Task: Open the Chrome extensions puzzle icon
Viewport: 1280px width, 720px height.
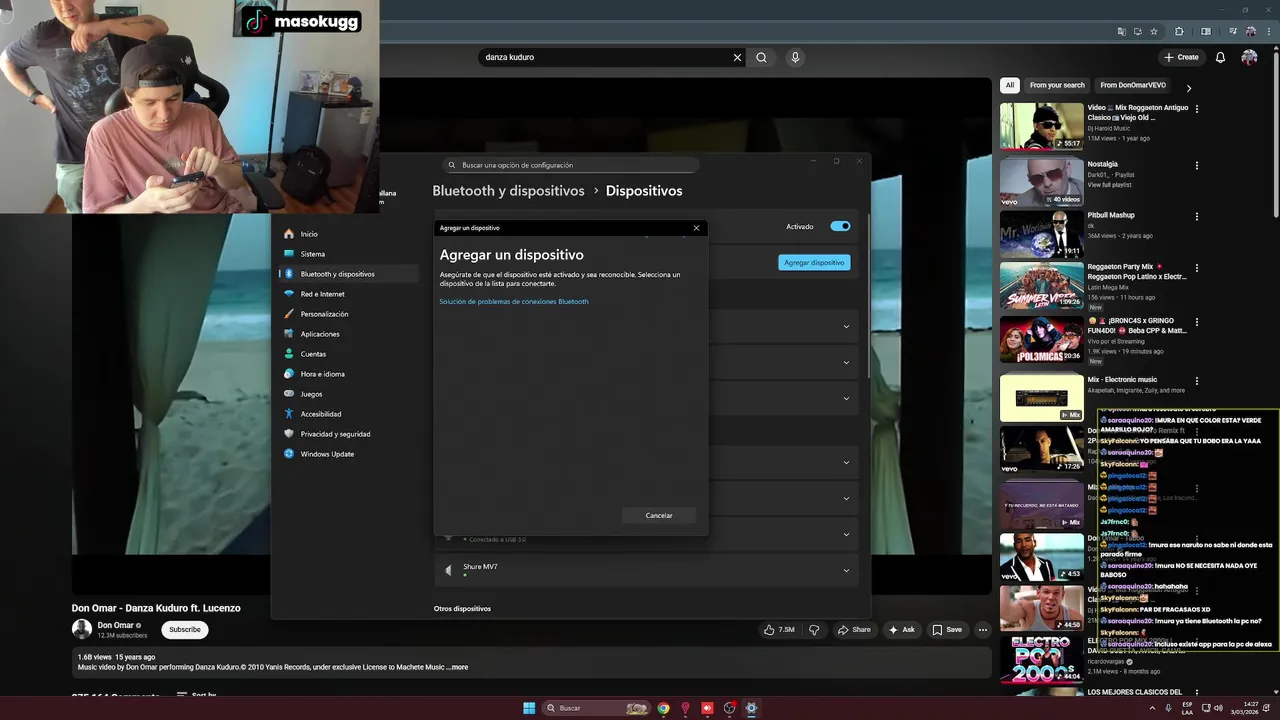Action: (1179, 31)
